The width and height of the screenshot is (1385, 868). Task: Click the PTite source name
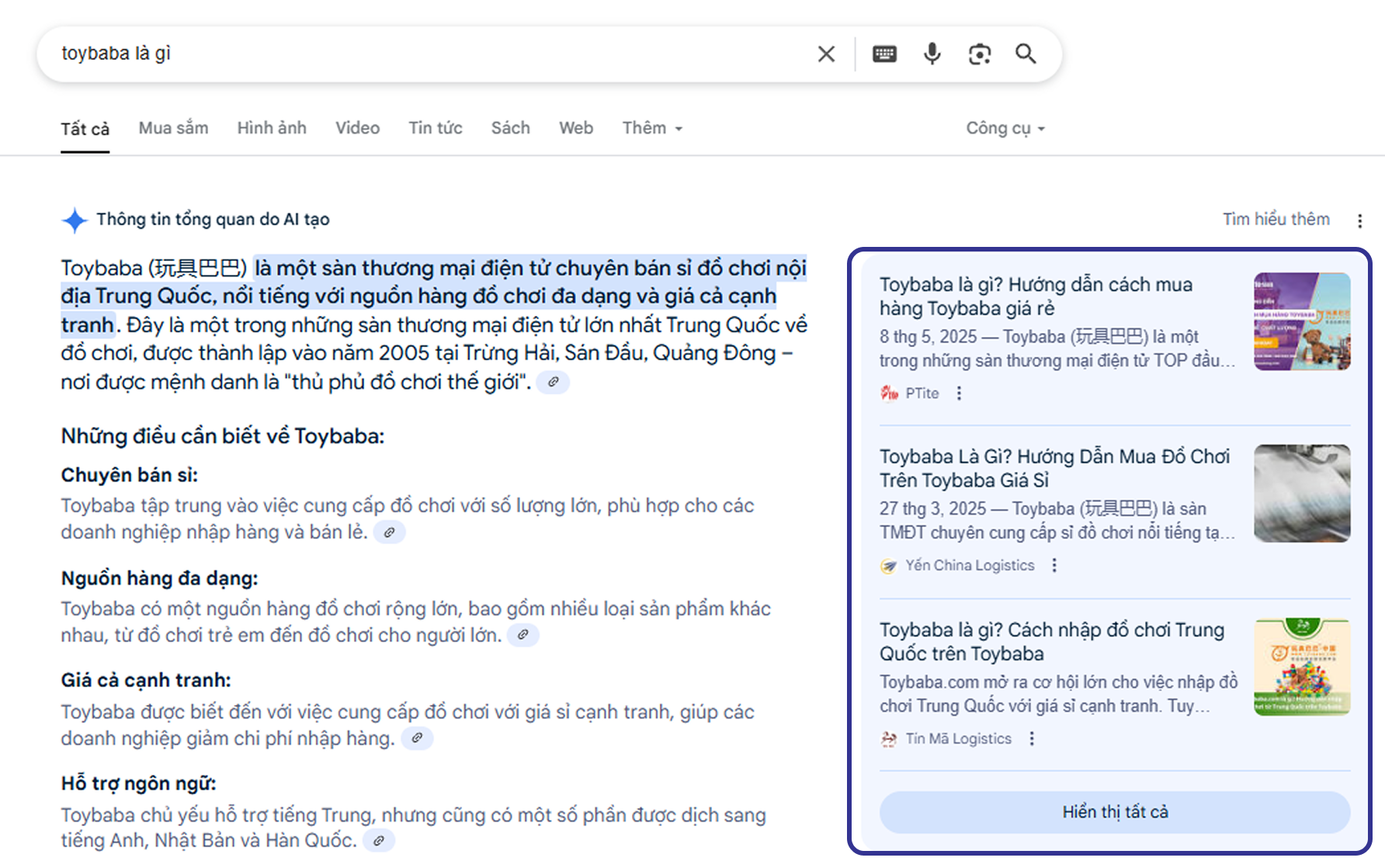click(922, 394)
